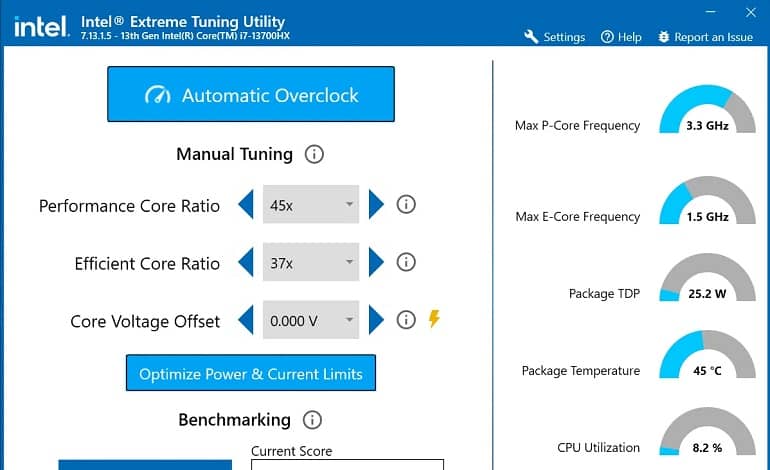This screenshot has height=470, width=770.
Task: Click the Max P-Core Frequency gauge
Action: [x=707, y=109]
